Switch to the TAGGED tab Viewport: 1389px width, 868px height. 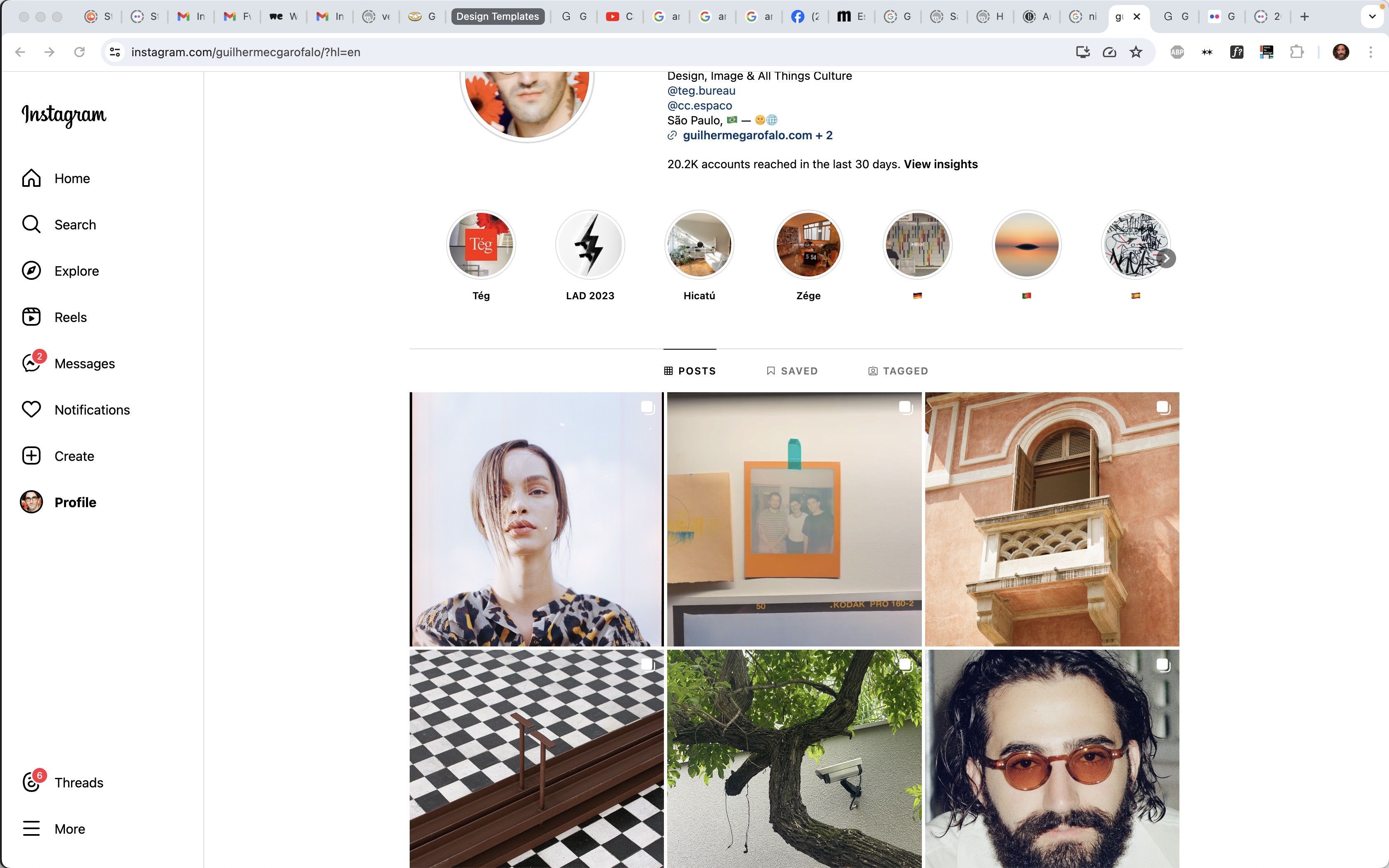(898, 371)
